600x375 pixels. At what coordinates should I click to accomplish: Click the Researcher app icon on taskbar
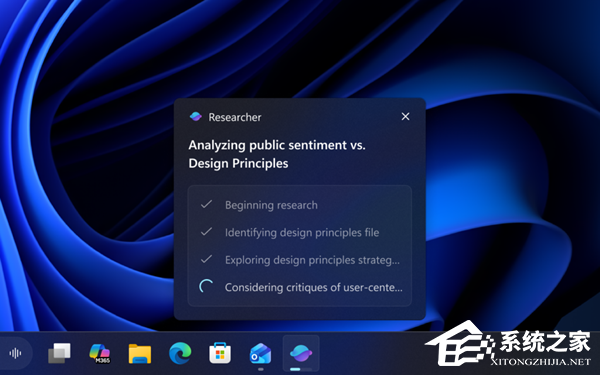click(301, 352)
